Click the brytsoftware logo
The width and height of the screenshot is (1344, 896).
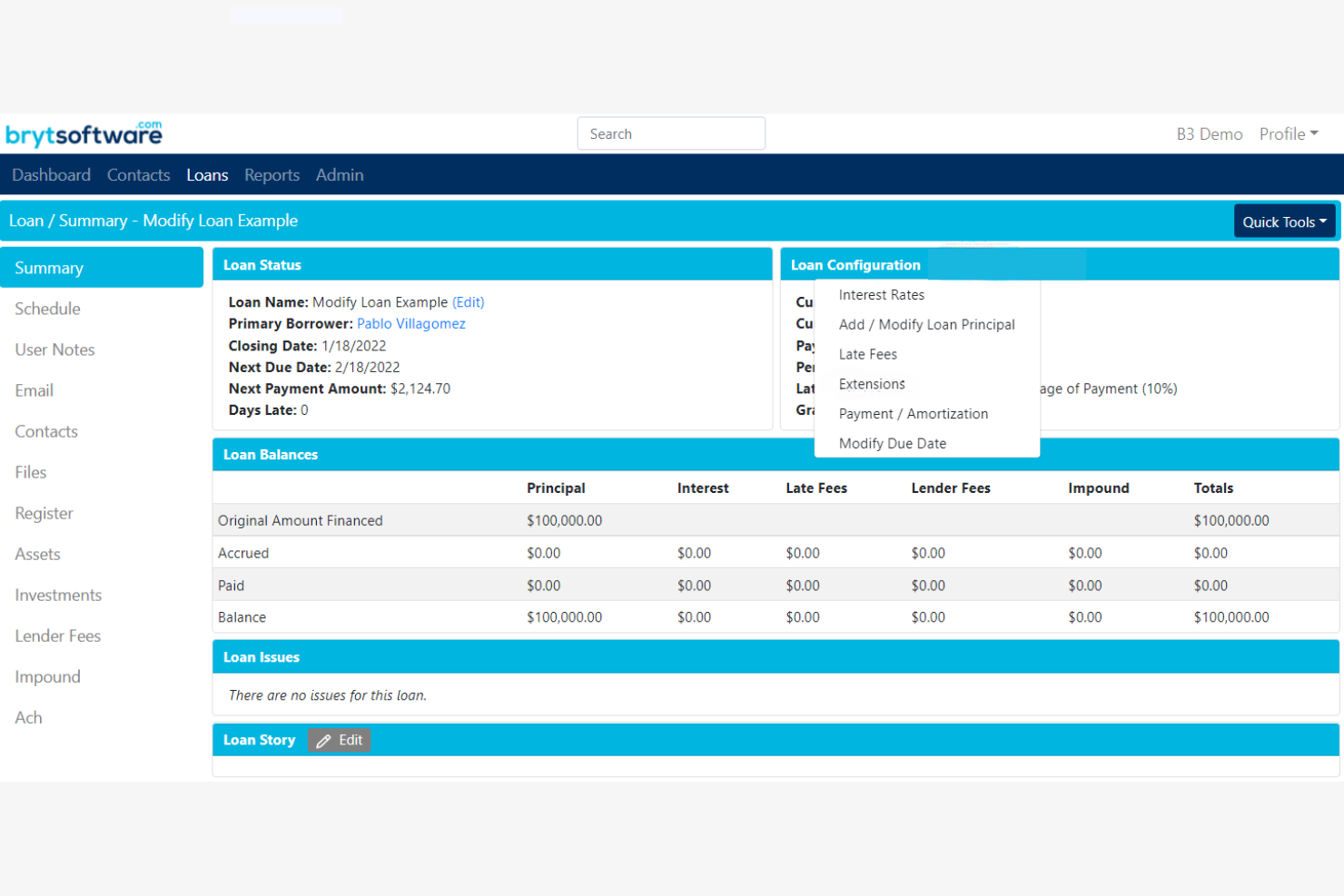(x=84, y=133)
